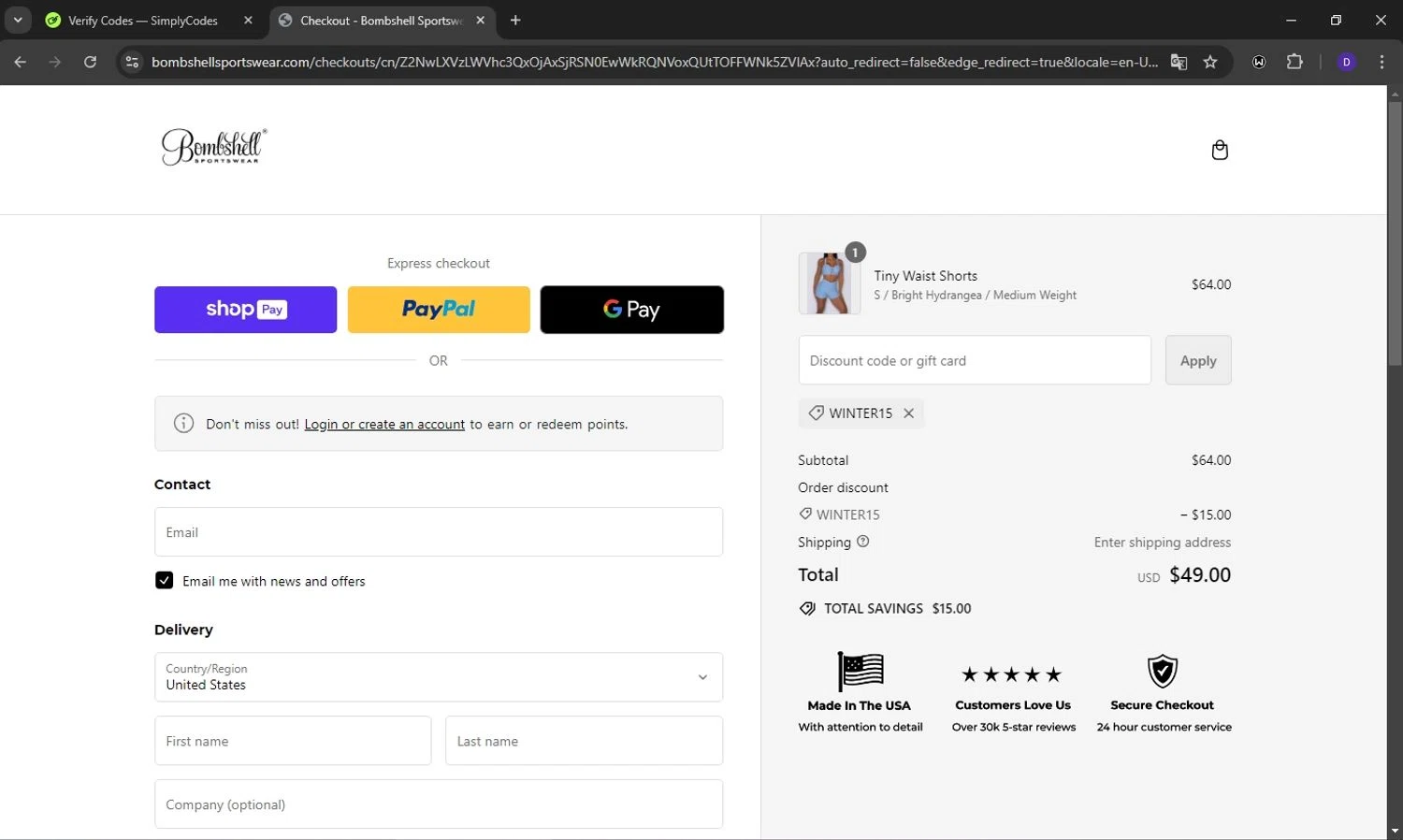Click the Express checkout heading

click(x=439, y=264)
